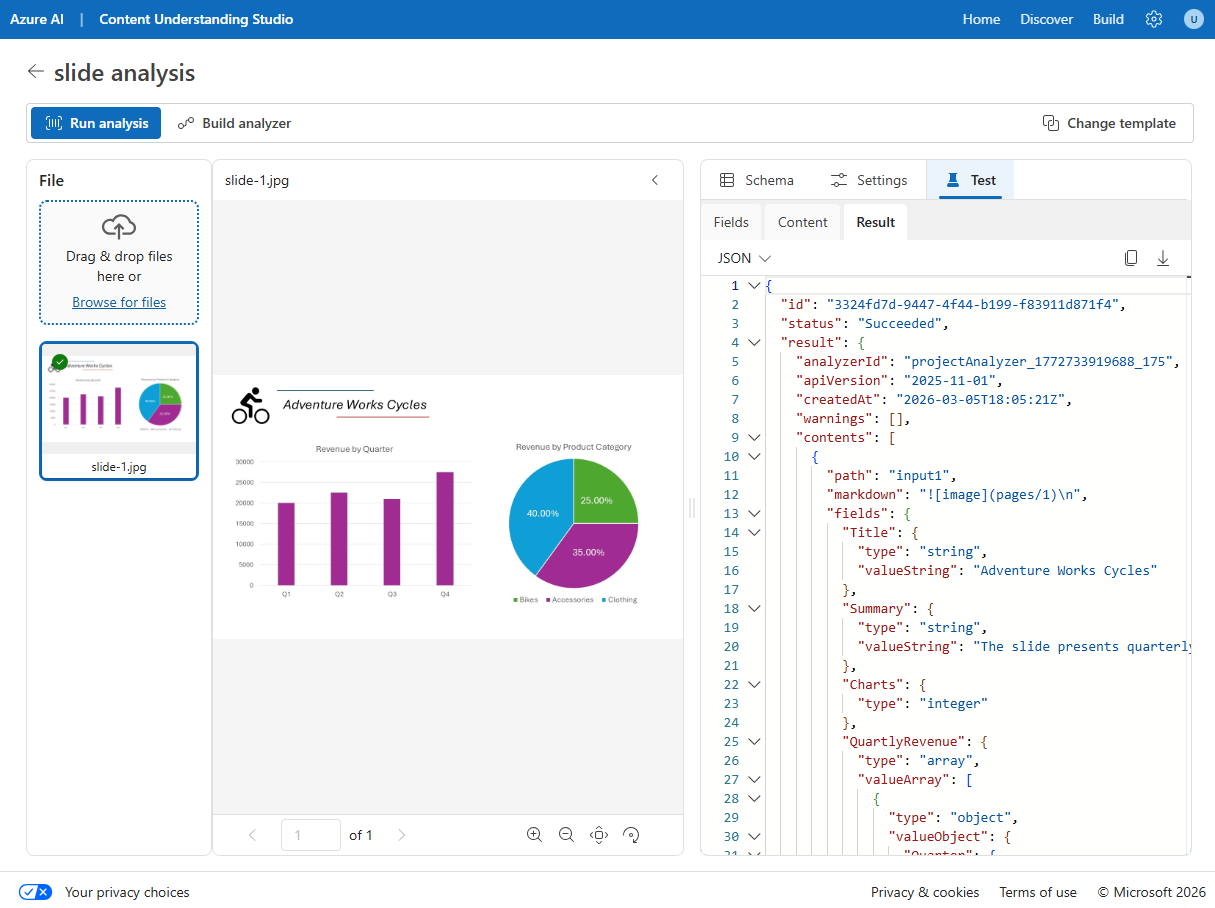Open the Browse for files link
This screenshot has width=1215, height=908.
[x=118, y=301]
